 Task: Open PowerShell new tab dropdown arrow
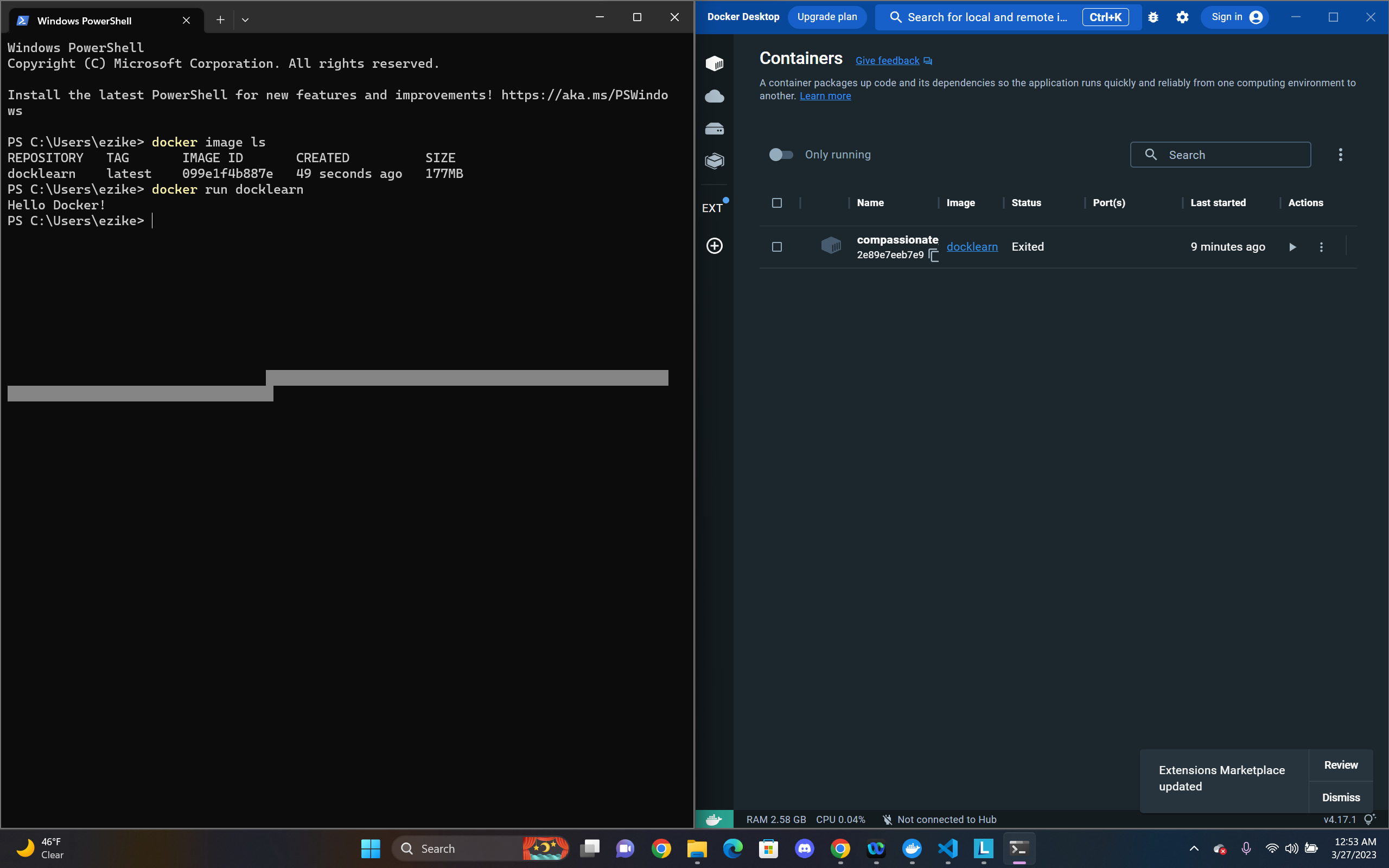pyautogui.click(x=245, y=20)
